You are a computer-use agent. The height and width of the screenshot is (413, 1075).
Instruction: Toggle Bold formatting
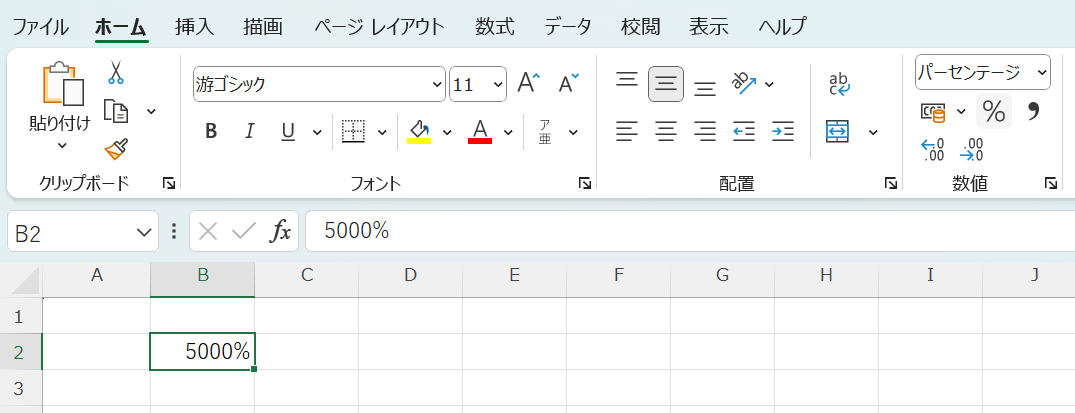(x=211, y=131)
